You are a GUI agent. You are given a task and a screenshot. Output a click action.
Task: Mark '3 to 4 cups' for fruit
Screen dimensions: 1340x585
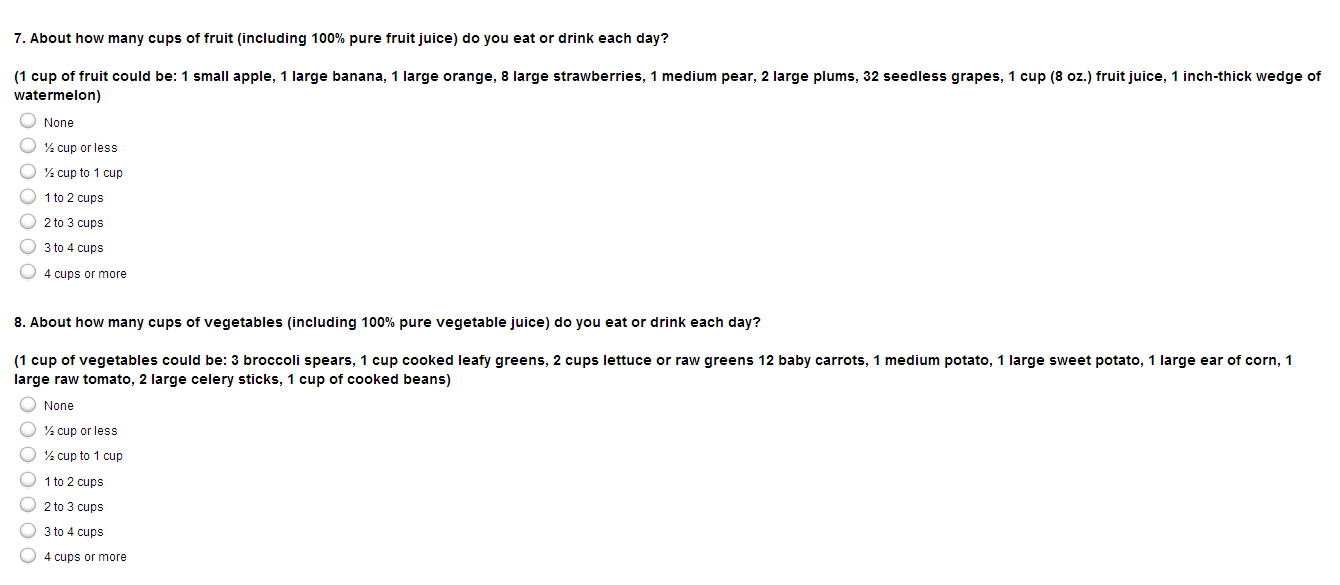(x=28, y=247)
